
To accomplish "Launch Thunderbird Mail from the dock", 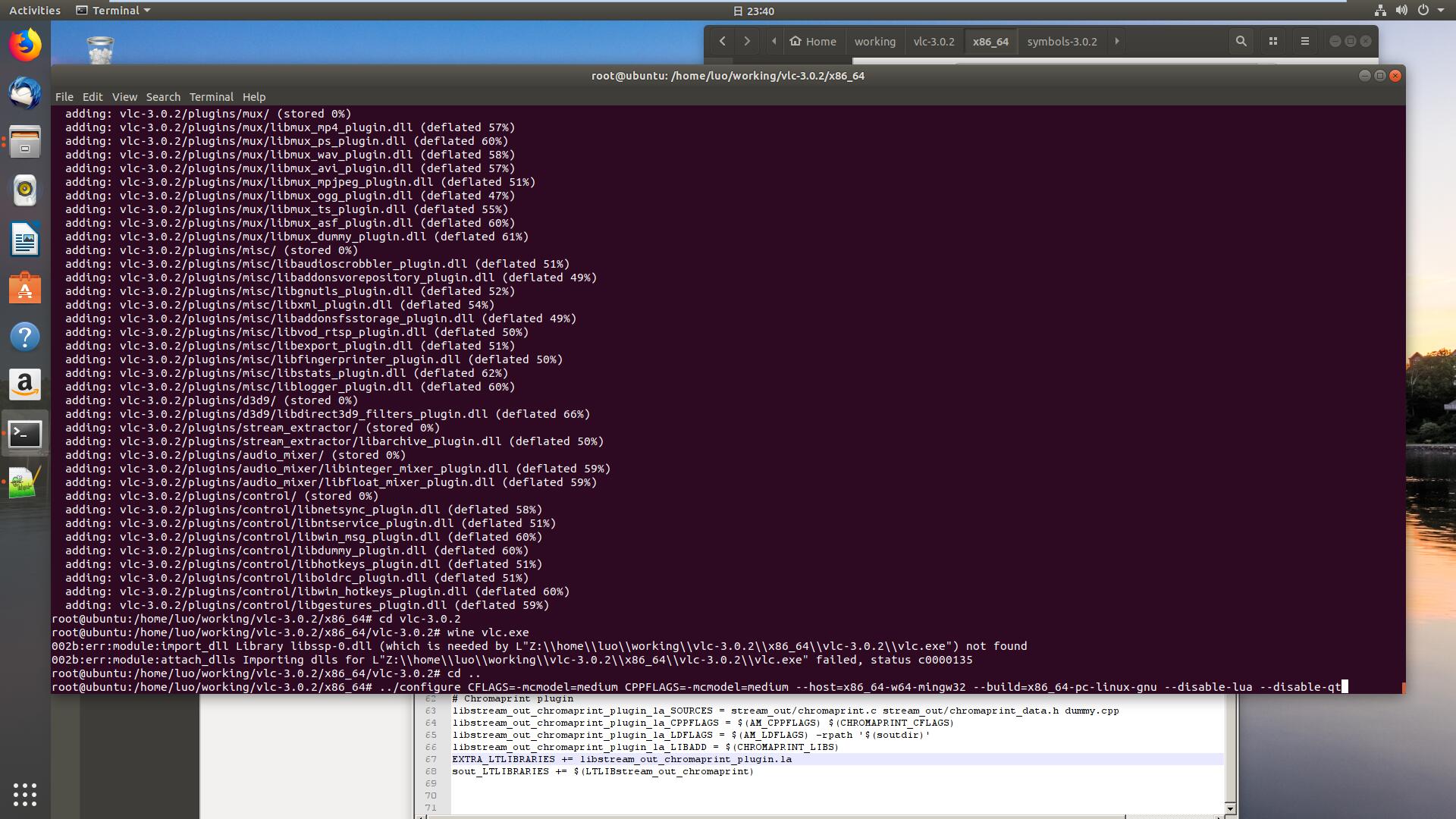I will click(x=25, y=93).
